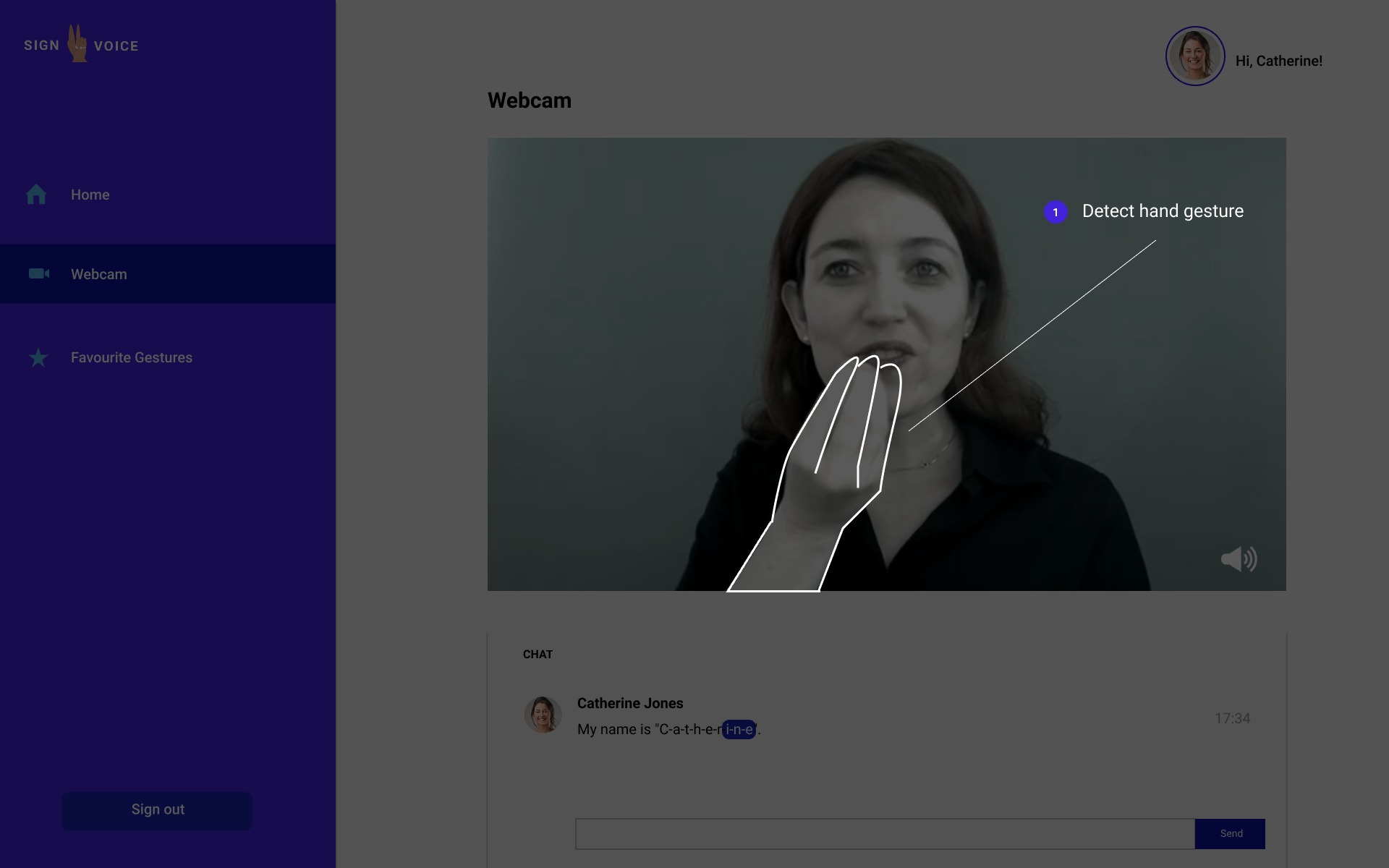Image resolution: width=1389 pixels, height=868 pixels.
Task: Click the Sign Voice hand logo
Action: [x=77, y=44]
